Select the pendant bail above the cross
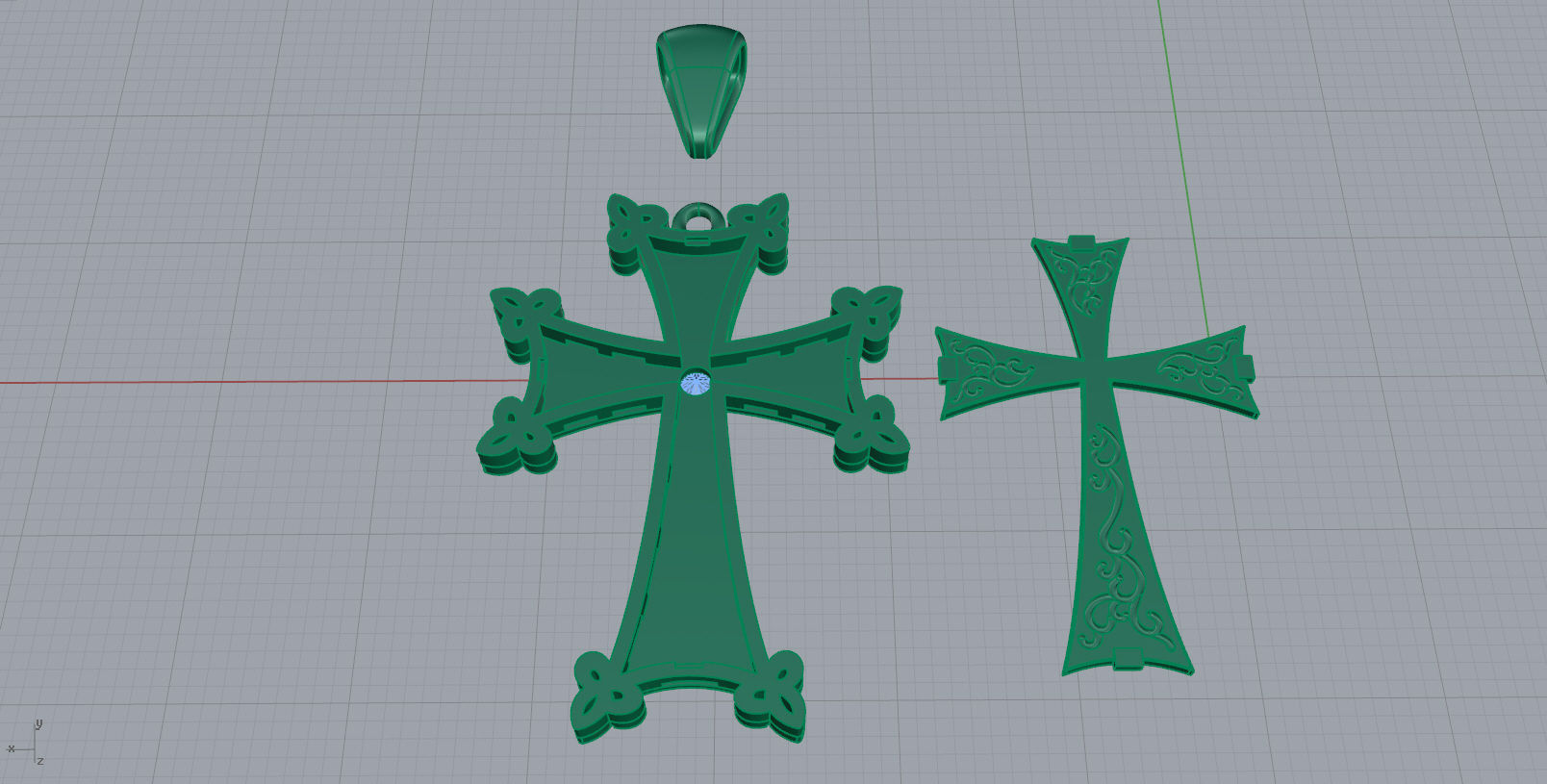 700,92
